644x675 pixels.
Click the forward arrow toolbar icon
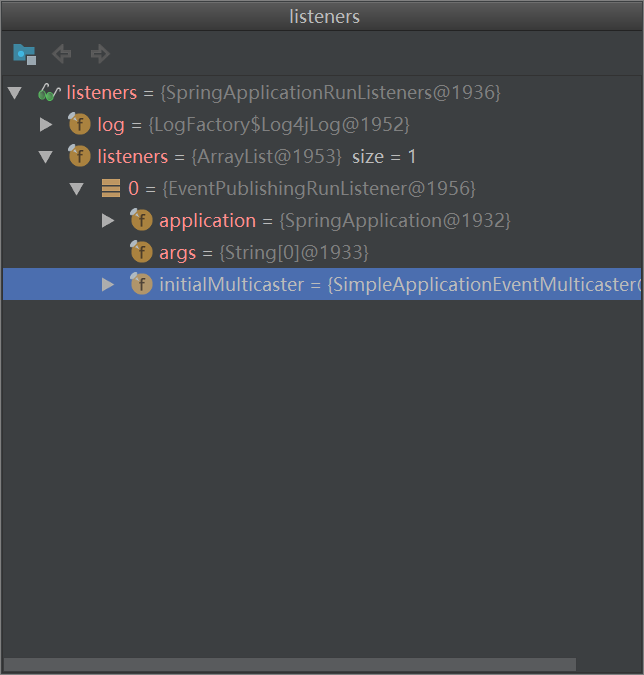coord(100,54)
